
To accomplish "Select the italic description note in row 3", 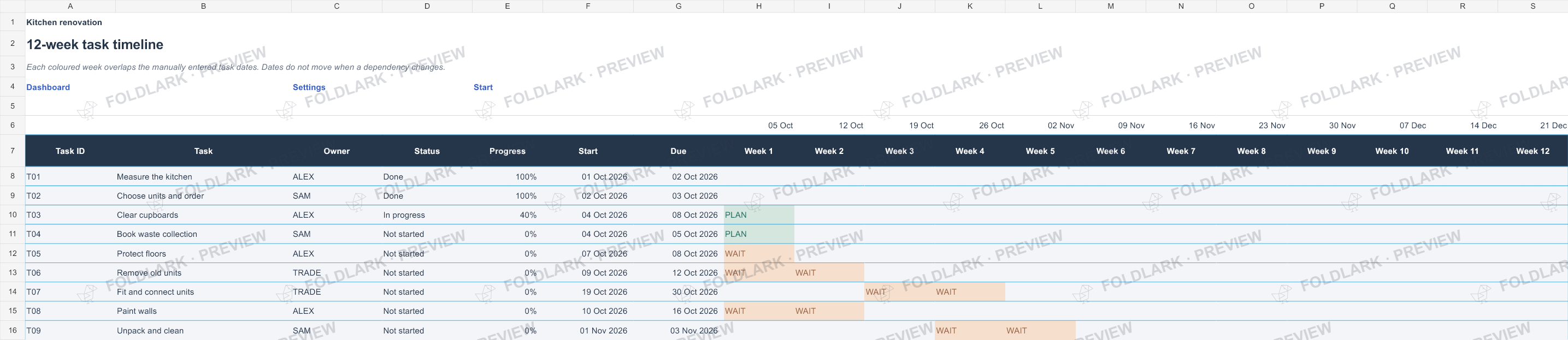I will (x=235, y=67).
